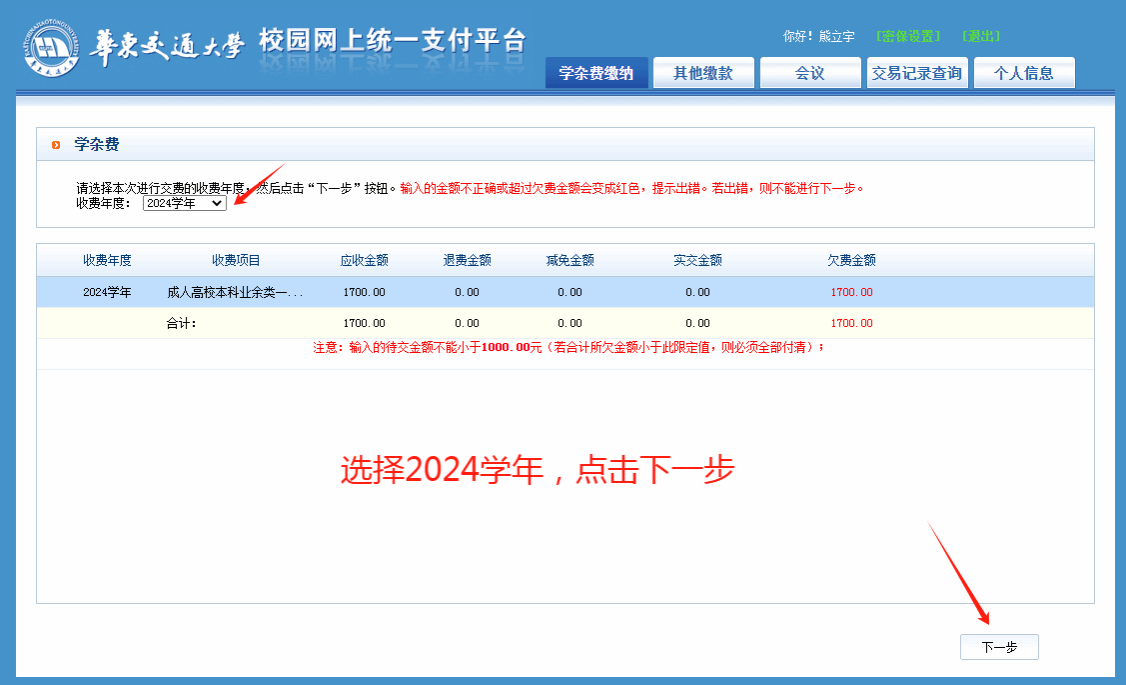Click the 收费项目 column header

click(236, 260)
